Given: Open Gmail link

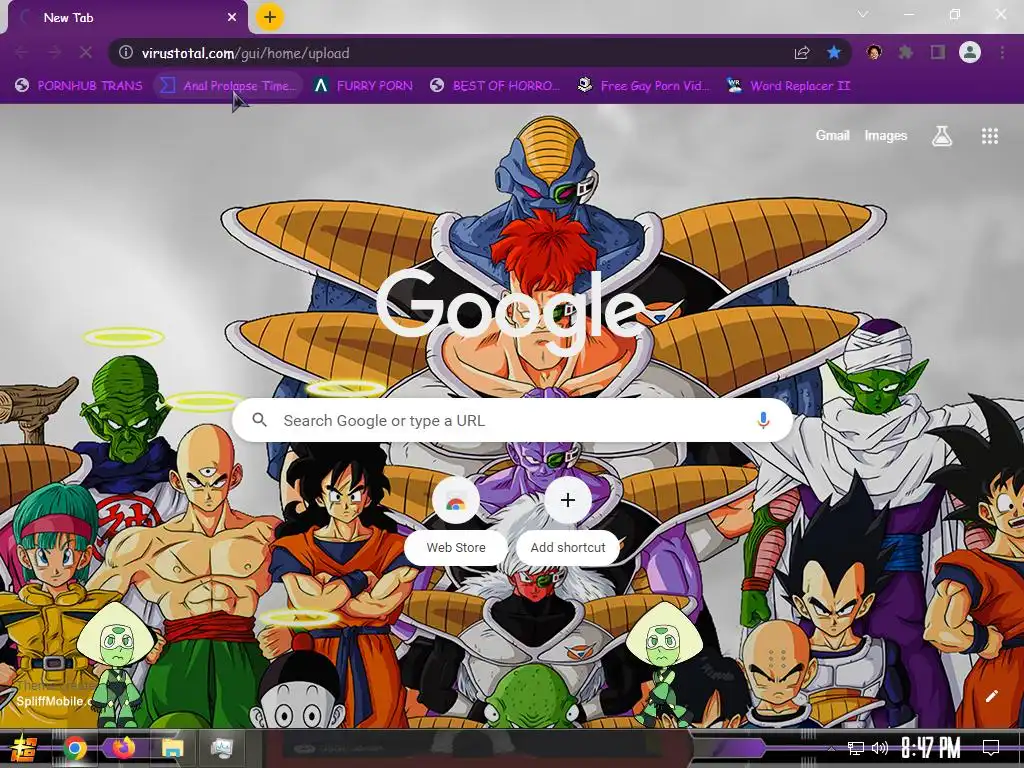Looking at the screenshot, I should [832, 135].
